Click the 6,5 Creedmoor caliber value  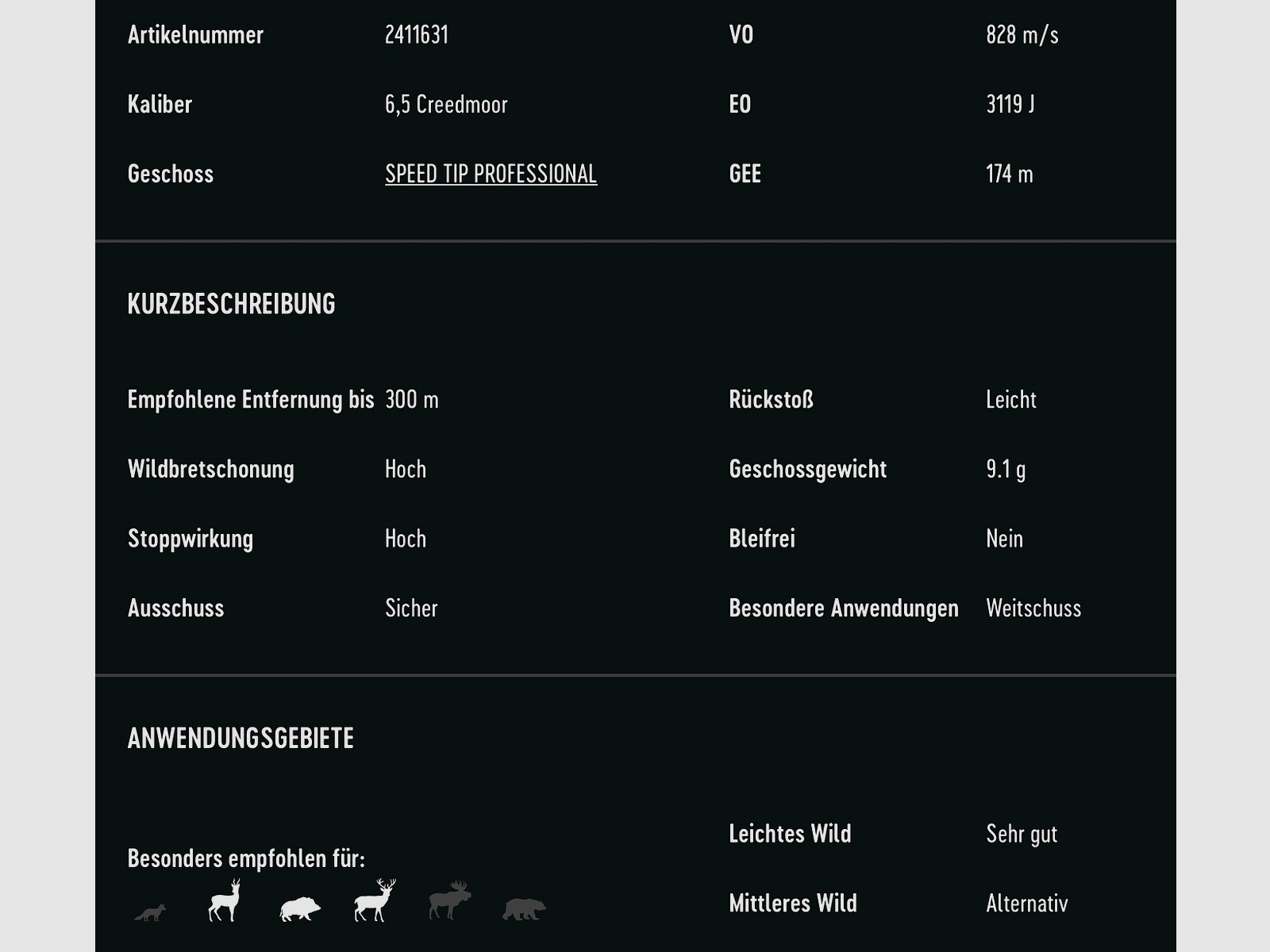446,104
